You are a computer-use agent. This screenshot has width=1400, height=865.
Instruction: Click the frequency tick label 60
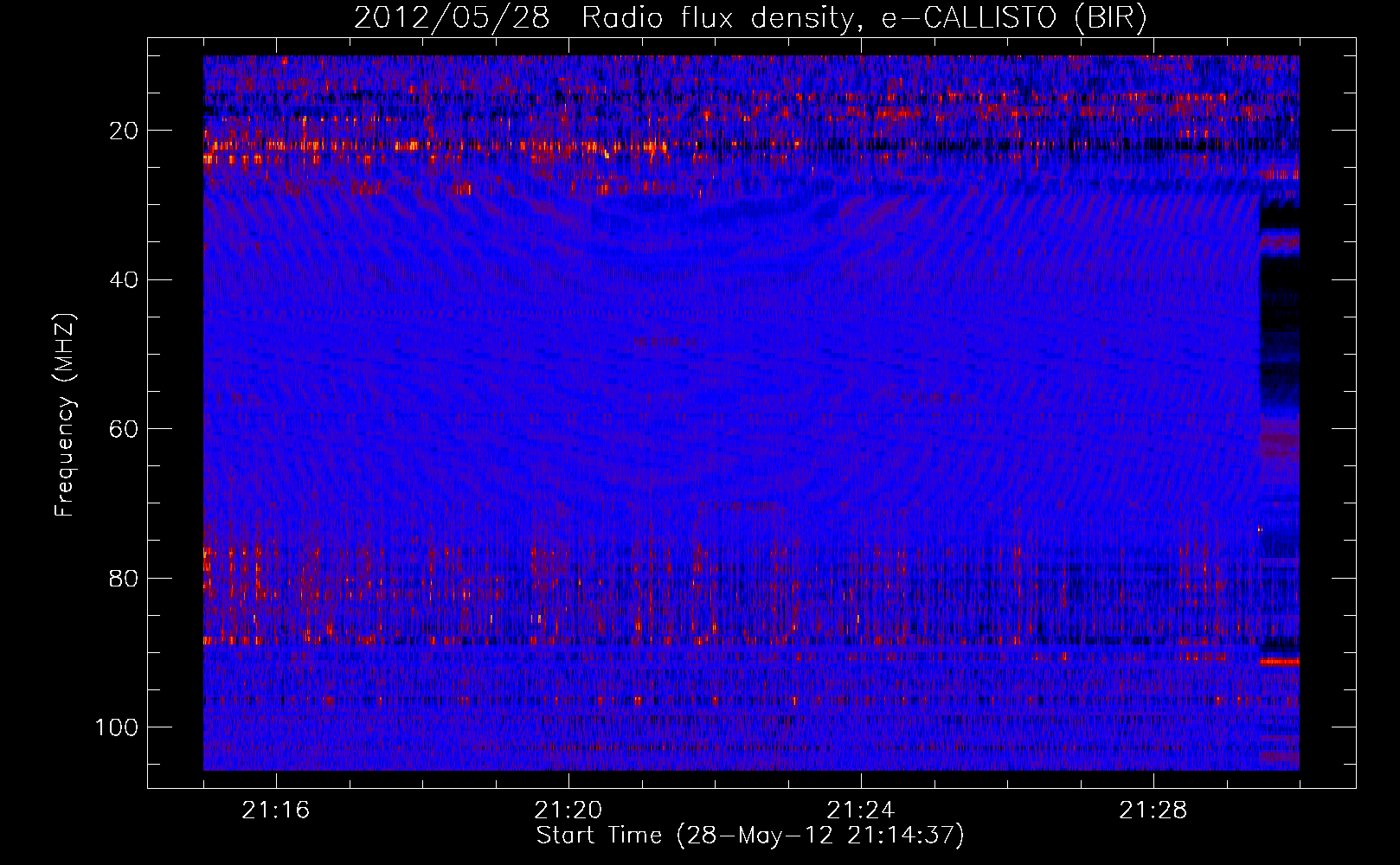(125, 429)
